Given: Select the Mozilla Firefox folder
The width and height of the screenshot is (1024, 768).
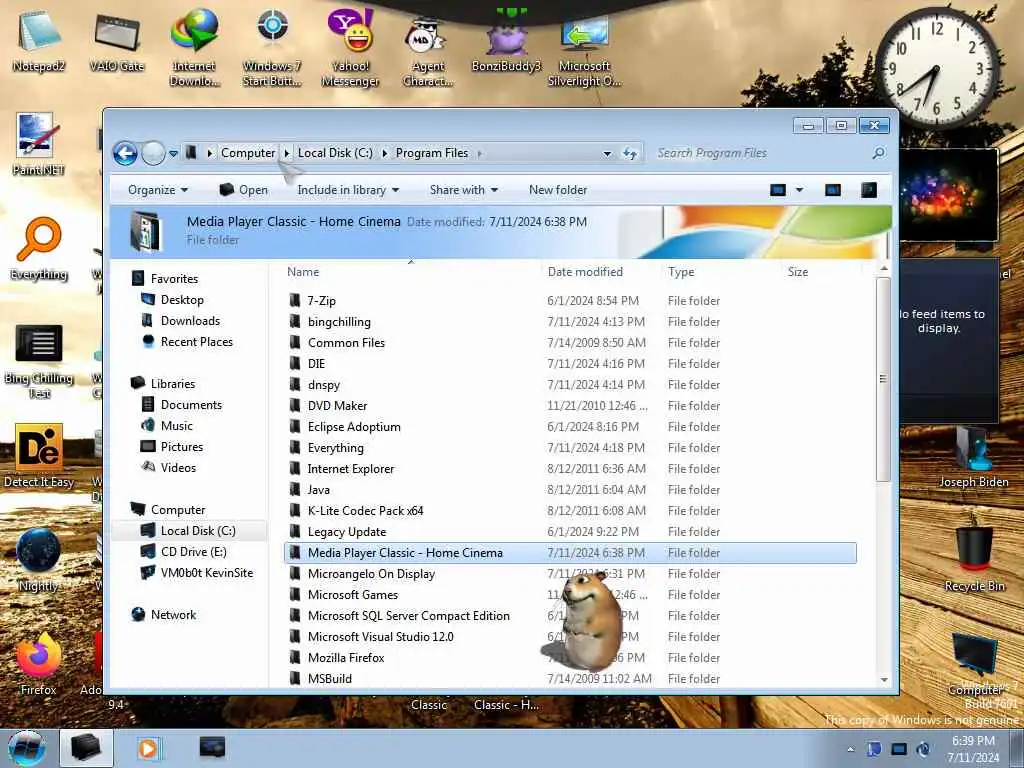Looking at the screenshot, I should 569,658.
